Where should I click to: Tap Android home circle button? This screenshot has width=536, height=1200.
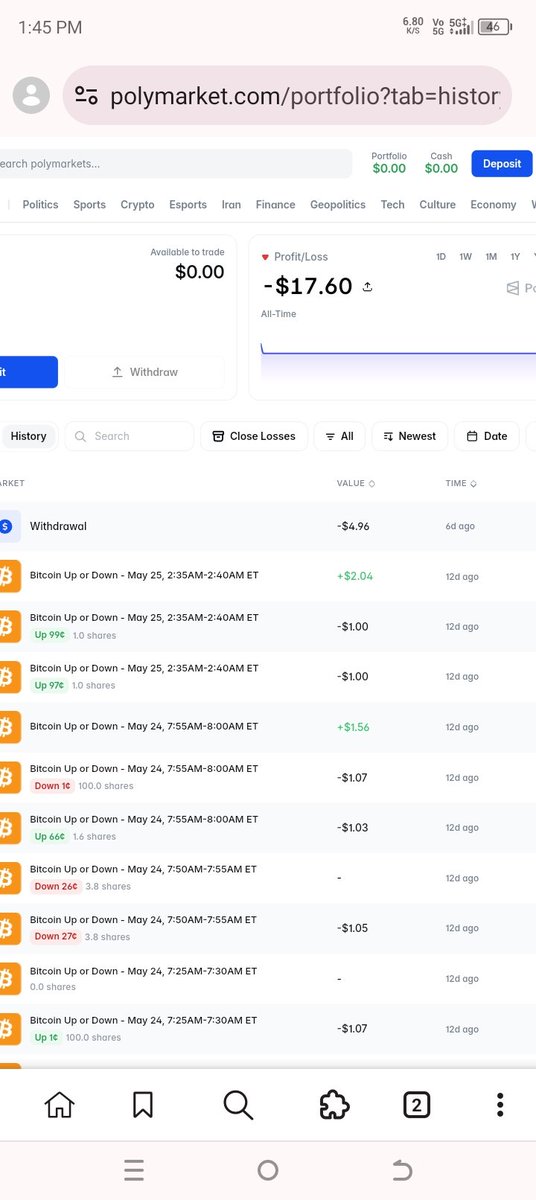pyautogui.click(x=268, y=1170)
